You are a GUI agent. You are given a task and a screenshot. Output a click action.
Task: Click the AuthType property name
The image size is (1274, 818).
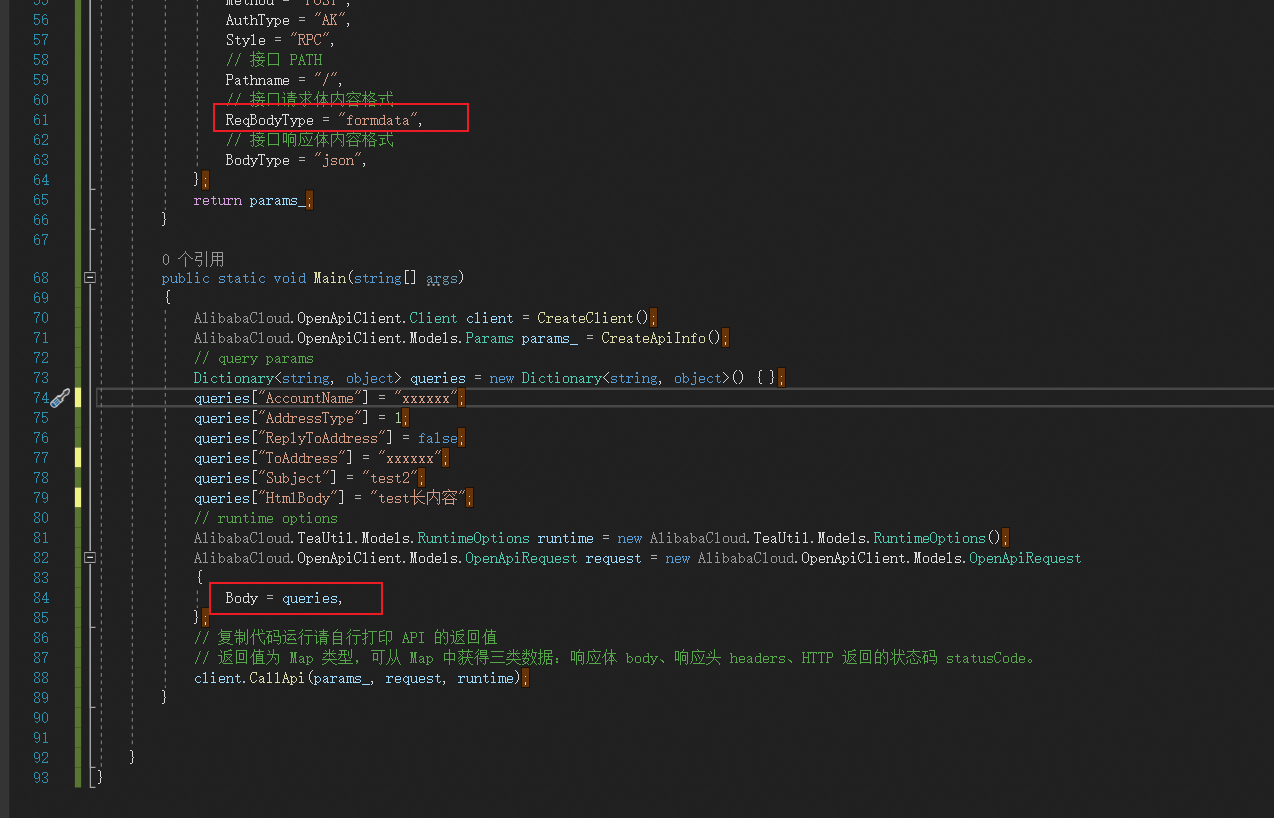pyautogui.click(x=257, y=20)
